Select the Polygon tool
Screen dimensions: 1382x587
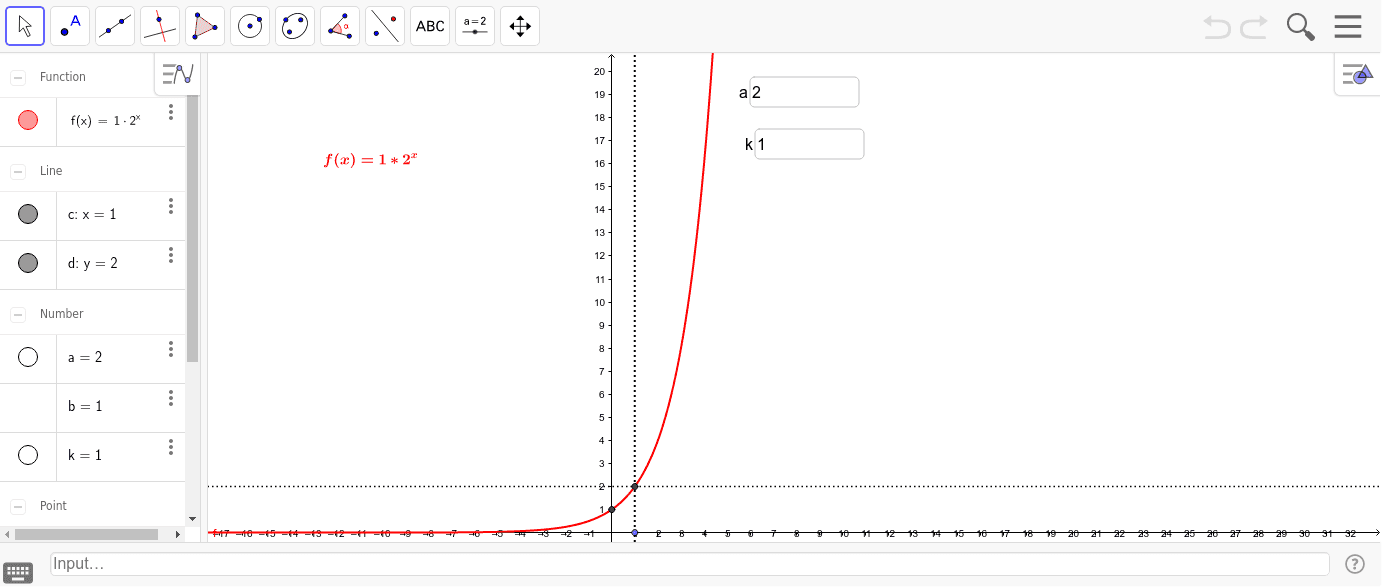pyautogui.click(x=205, y=26)
